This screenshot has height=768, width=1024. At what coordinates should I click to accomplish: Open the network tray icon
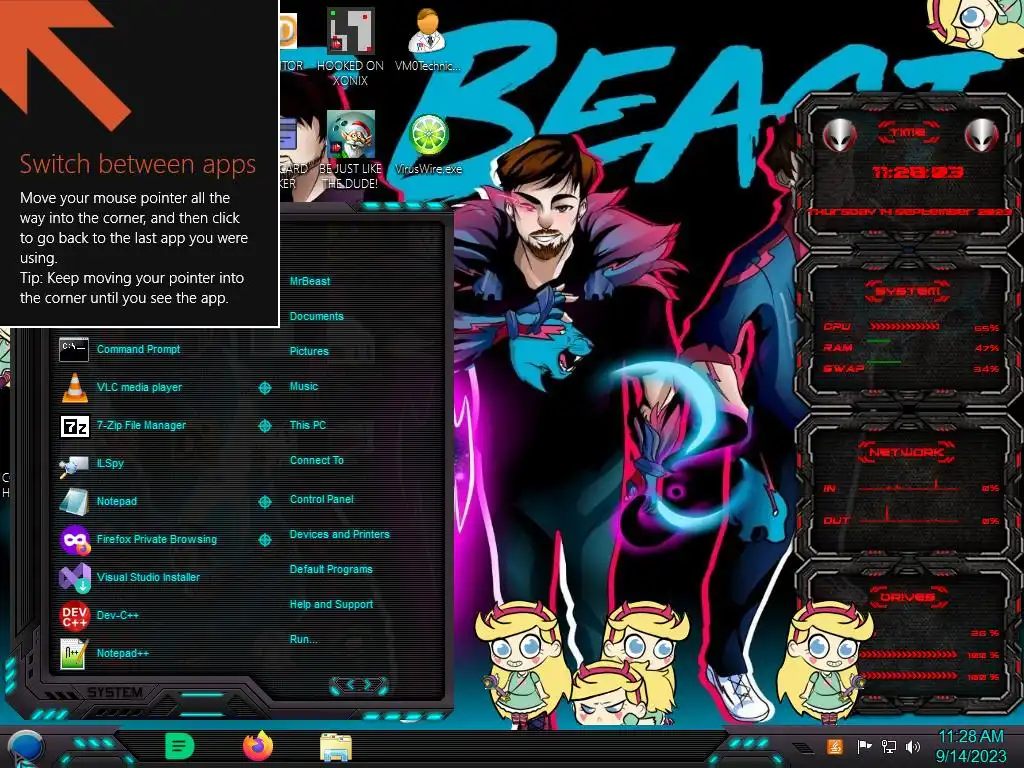tap(888, 746)
